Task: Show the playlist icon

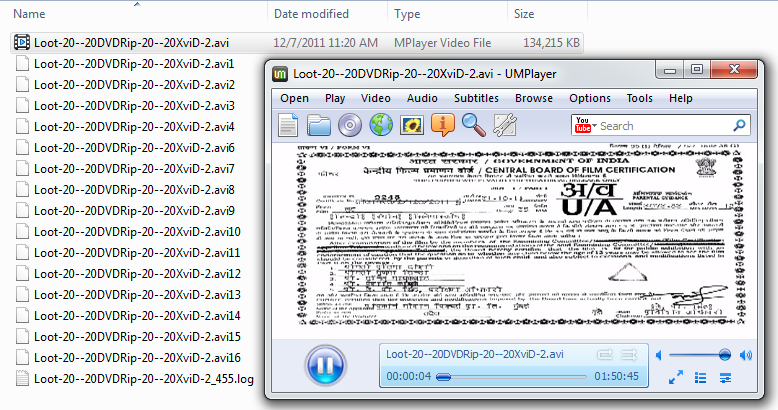Action: [701, 378]
